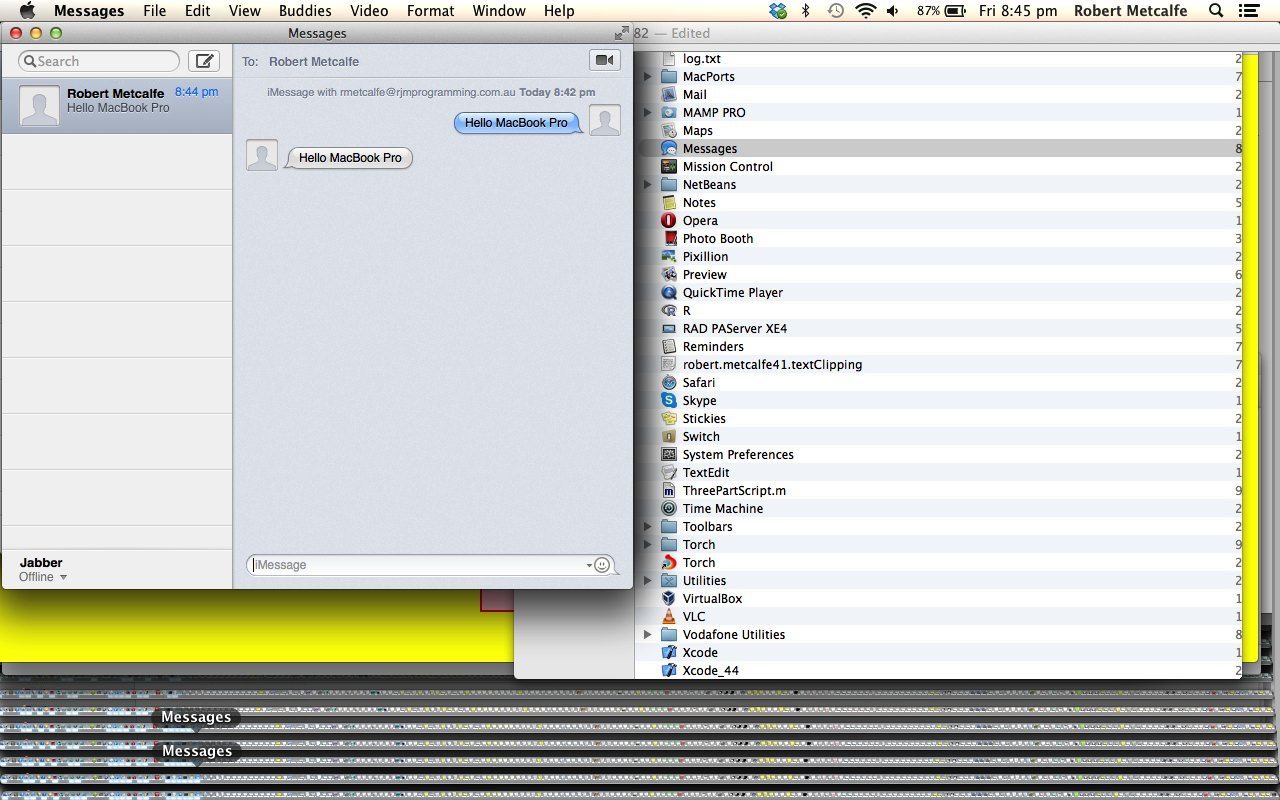This screenshot has width=1280, height=800.
Task: Click the TextEdit icon
Action: point(669,472)
